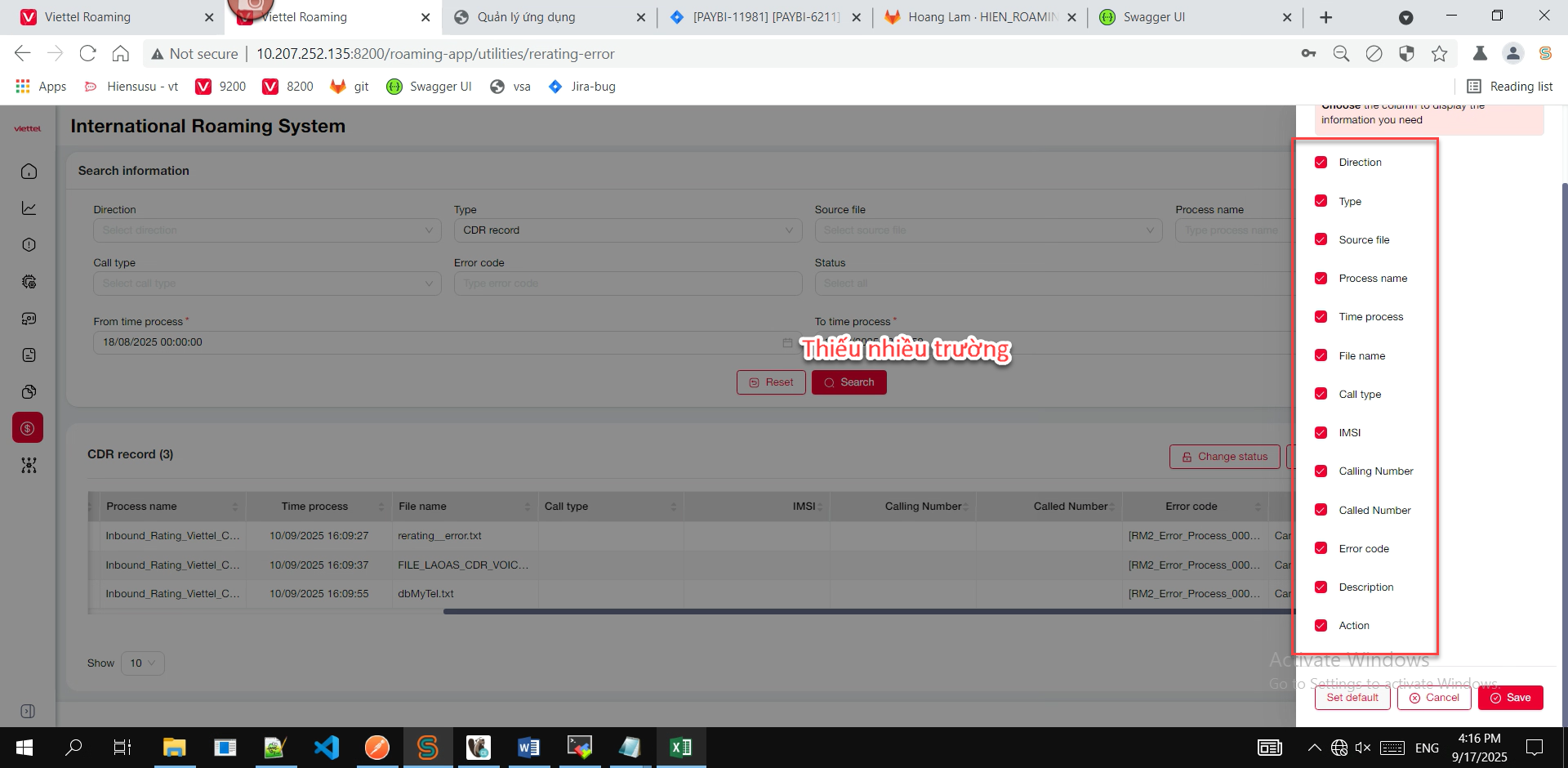The width and height of the screenshot is (1568, 768).
Task: Launch Excel from the Windows taskbar
Action: point(680,747)
